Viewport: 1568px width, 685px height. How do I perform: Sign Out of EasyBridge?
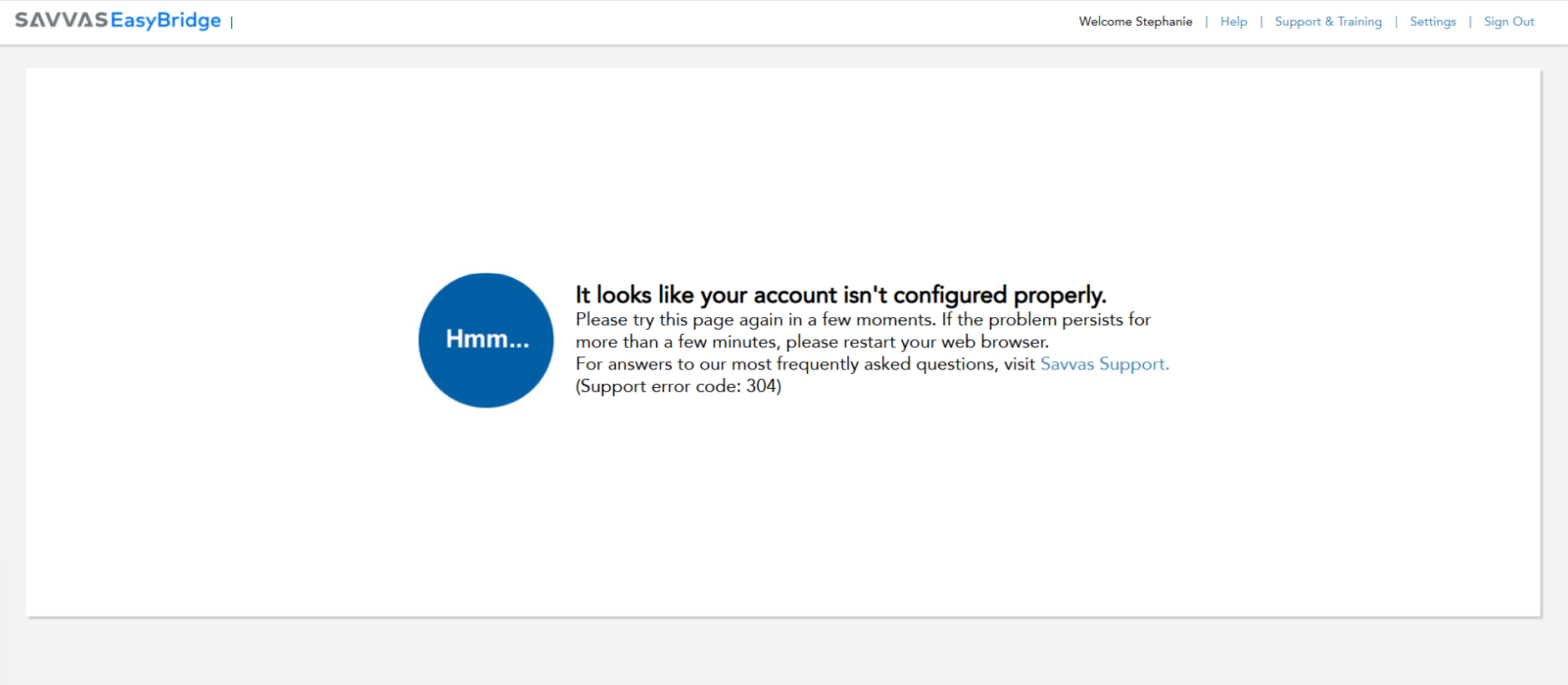point(1509,22)
